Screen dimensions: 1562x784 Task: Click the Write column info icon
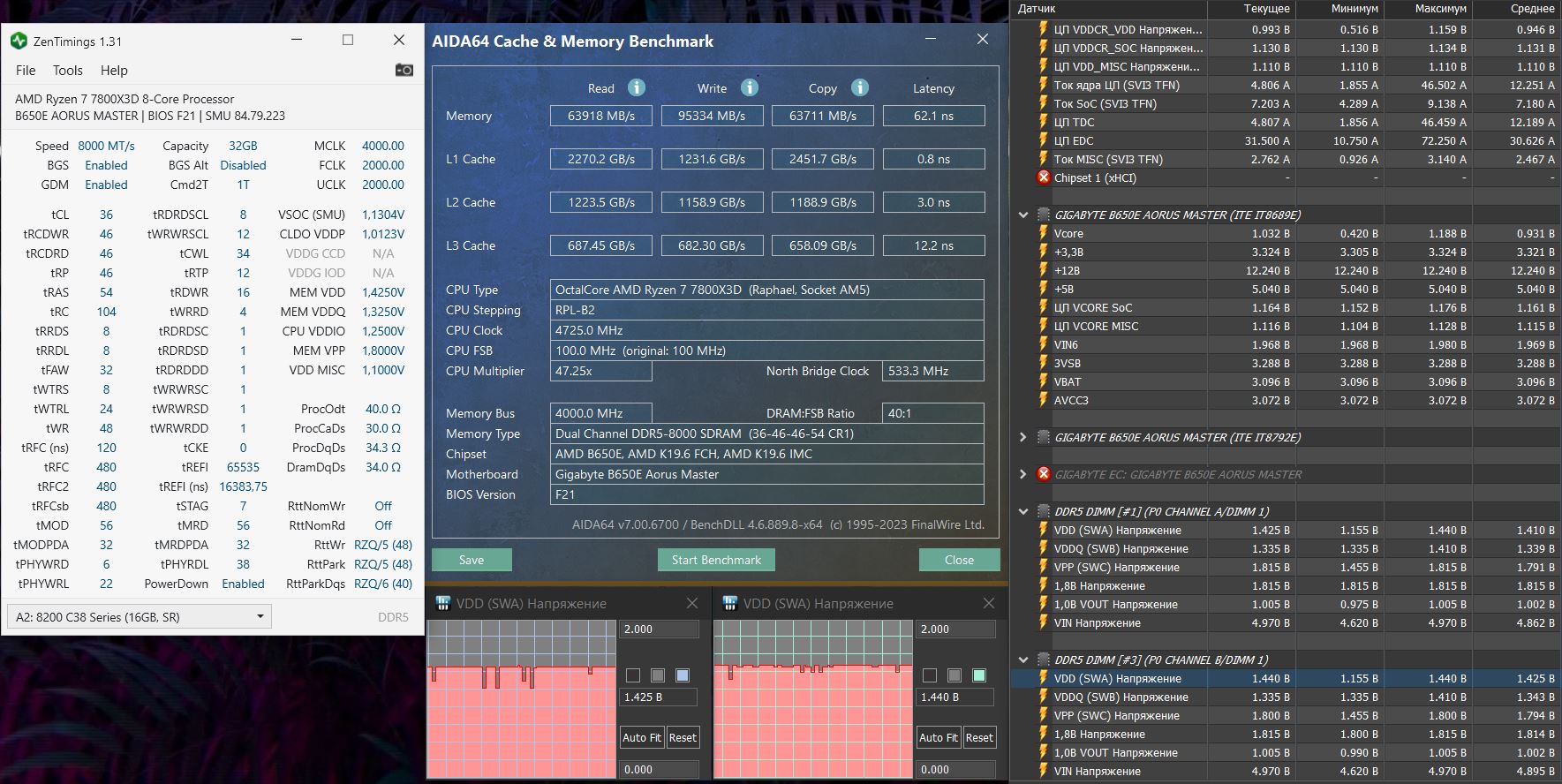pyautogui.click(x=749, y=87)
